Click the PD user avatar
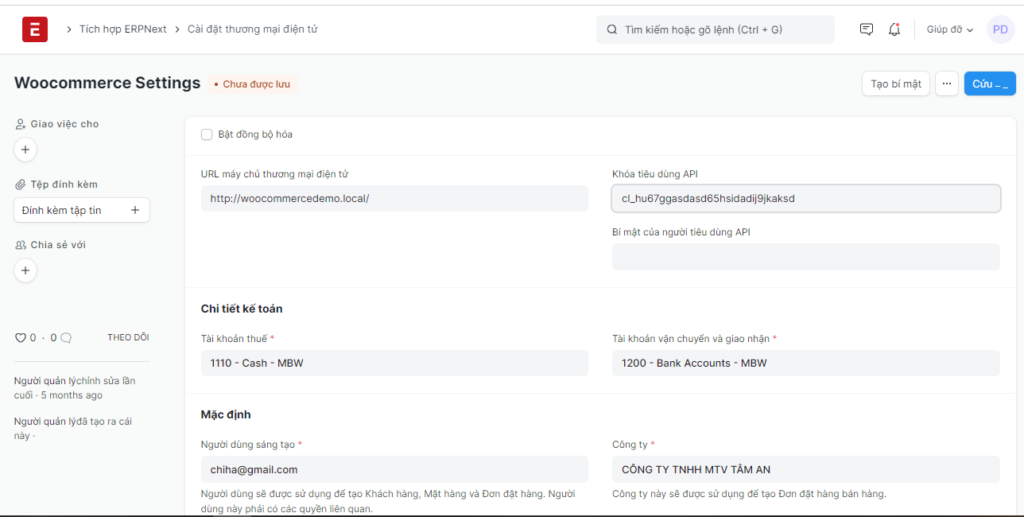The image size is (1024, 517). click(x=1000, y=30)
